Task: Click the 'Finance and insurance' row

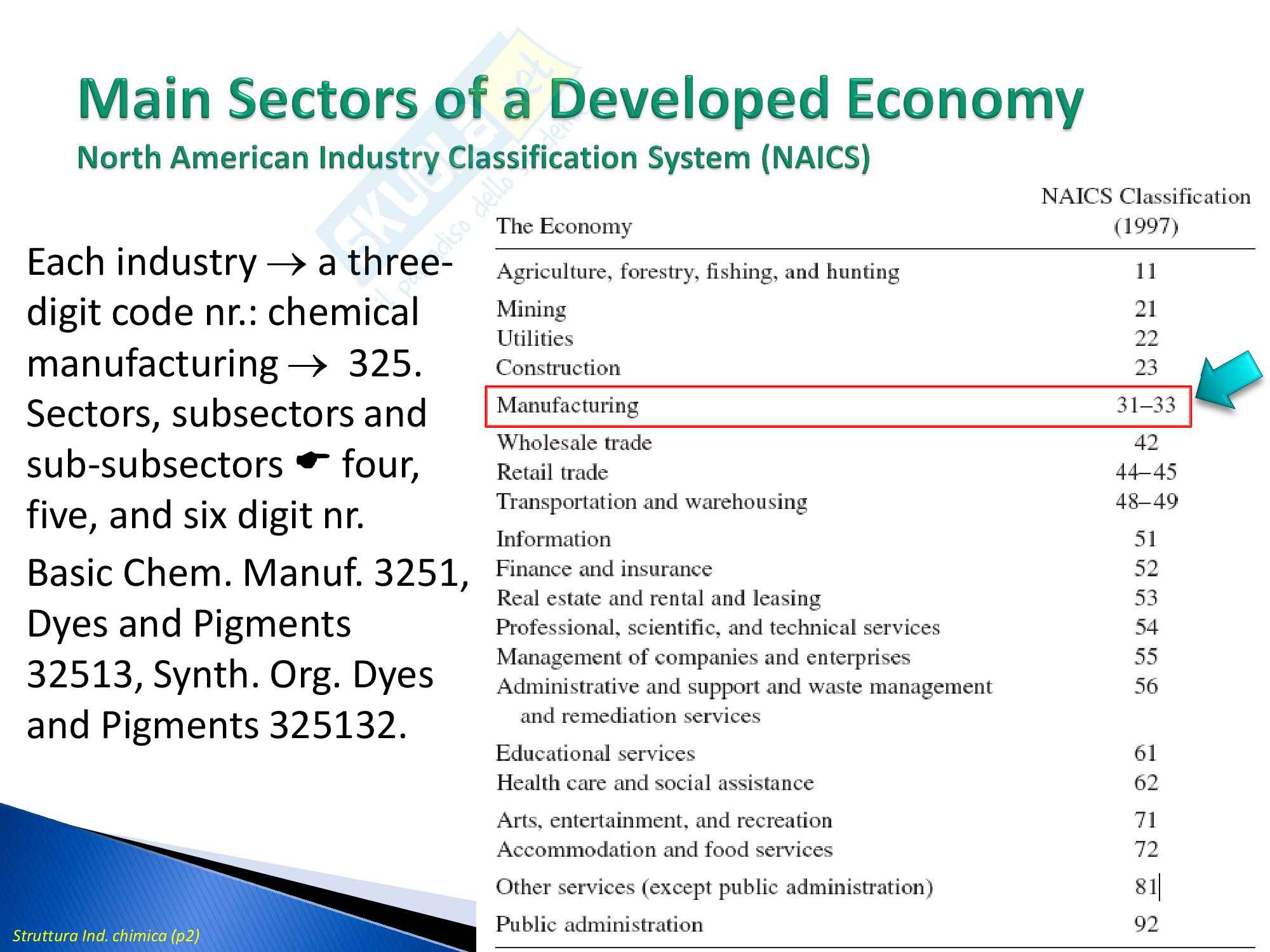Action: 603,569
